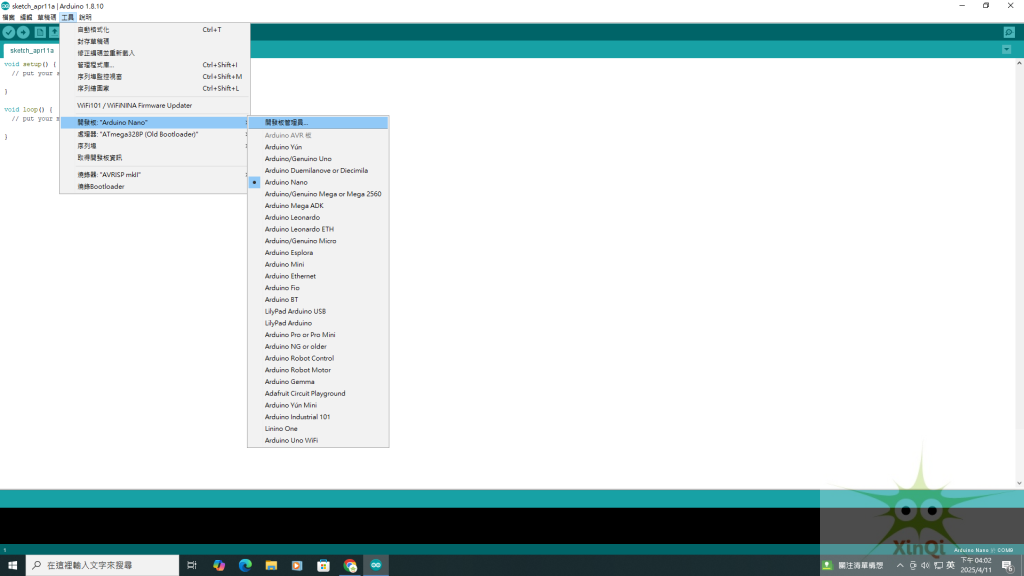Pick Arduino Uno WiFi board
The height and width of the screenshot is (576, 1024).
tap(318, 441)
